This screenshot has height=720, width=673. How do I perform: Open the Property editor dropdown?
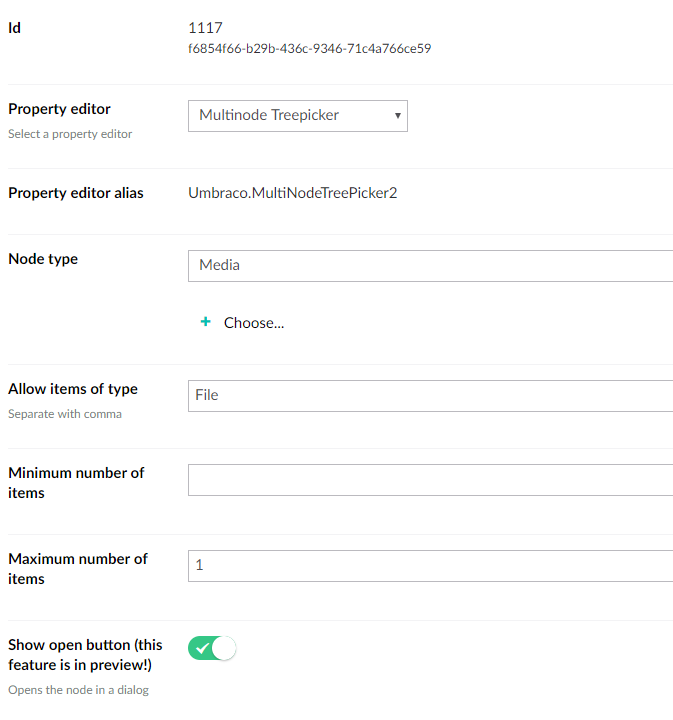[297, 115]
